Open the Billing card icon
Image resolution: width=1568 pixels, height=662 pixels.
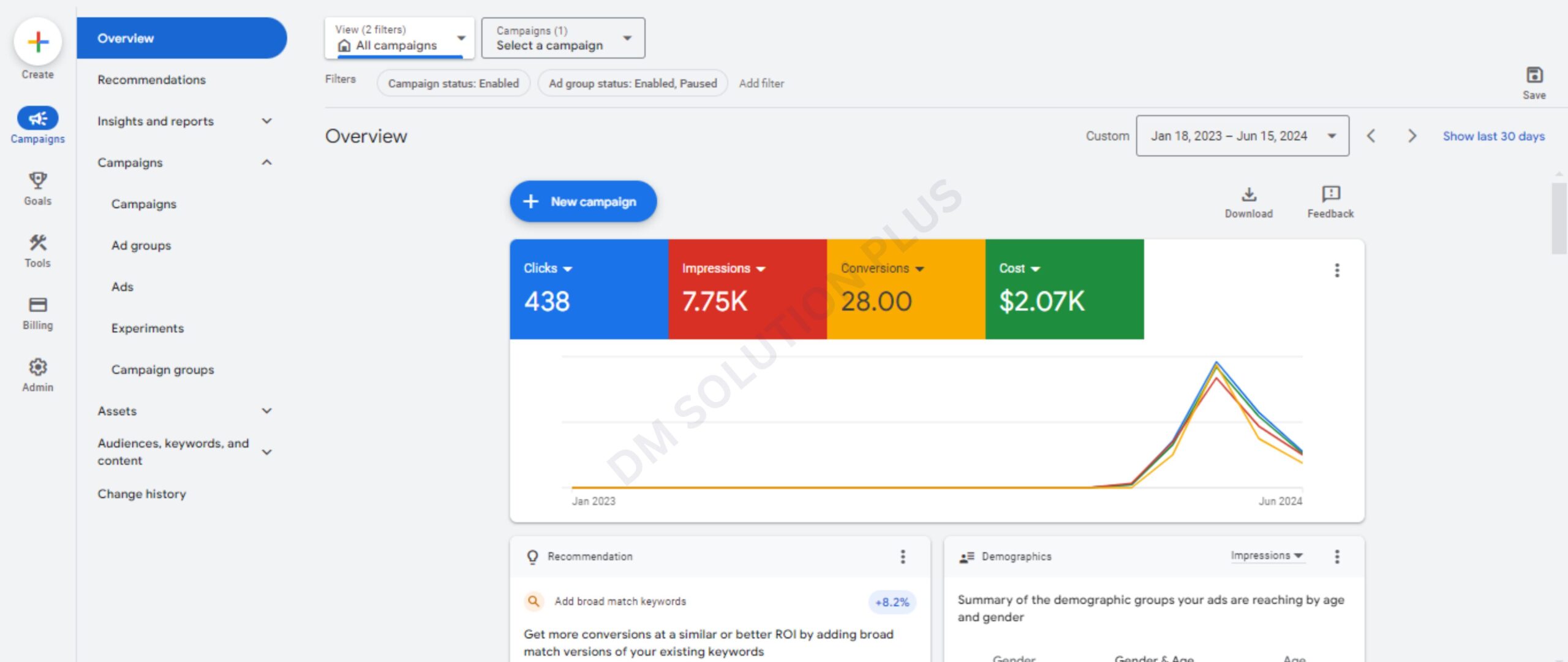[38, 305]
